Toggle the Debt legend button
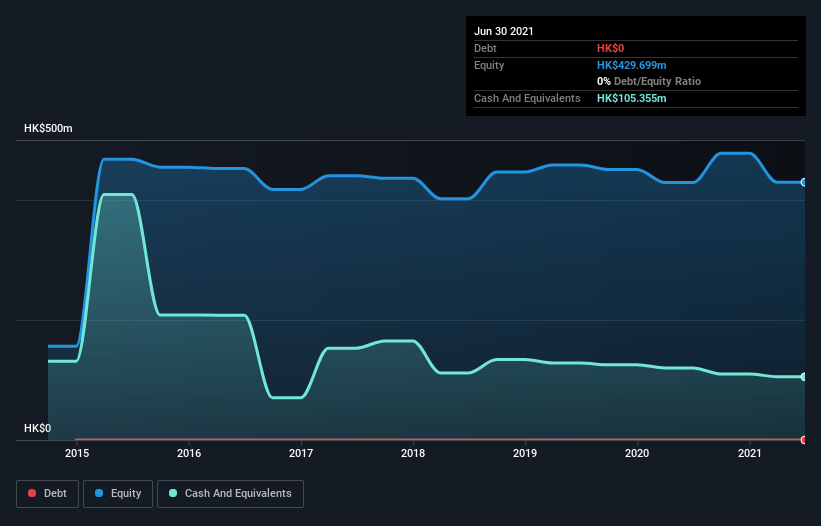This screenshot has height=526, width=821. pyautogui.click(x=47, y=494)
